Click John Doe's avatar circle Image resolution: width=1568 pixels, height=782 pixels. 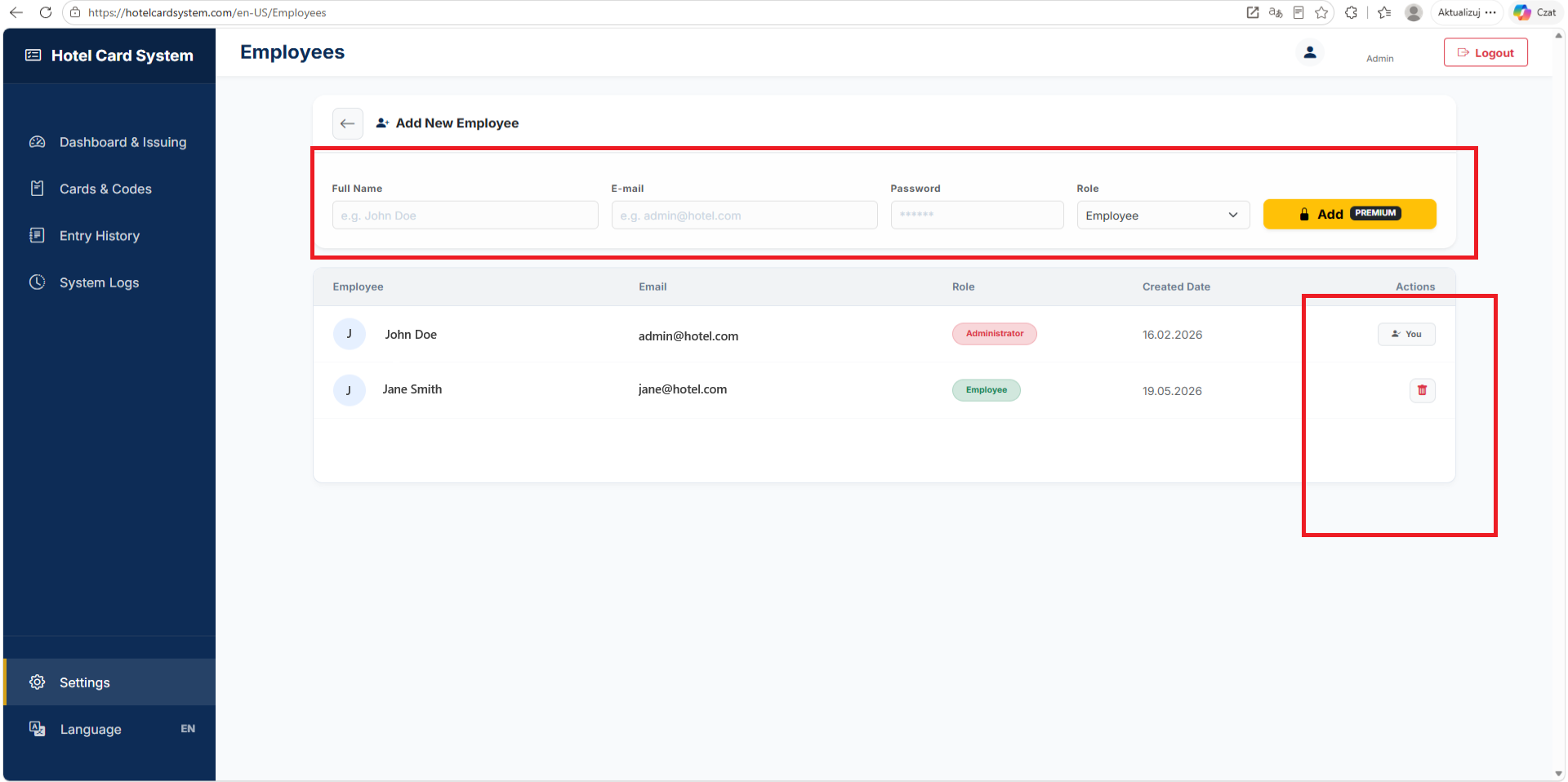click(350, 334)
